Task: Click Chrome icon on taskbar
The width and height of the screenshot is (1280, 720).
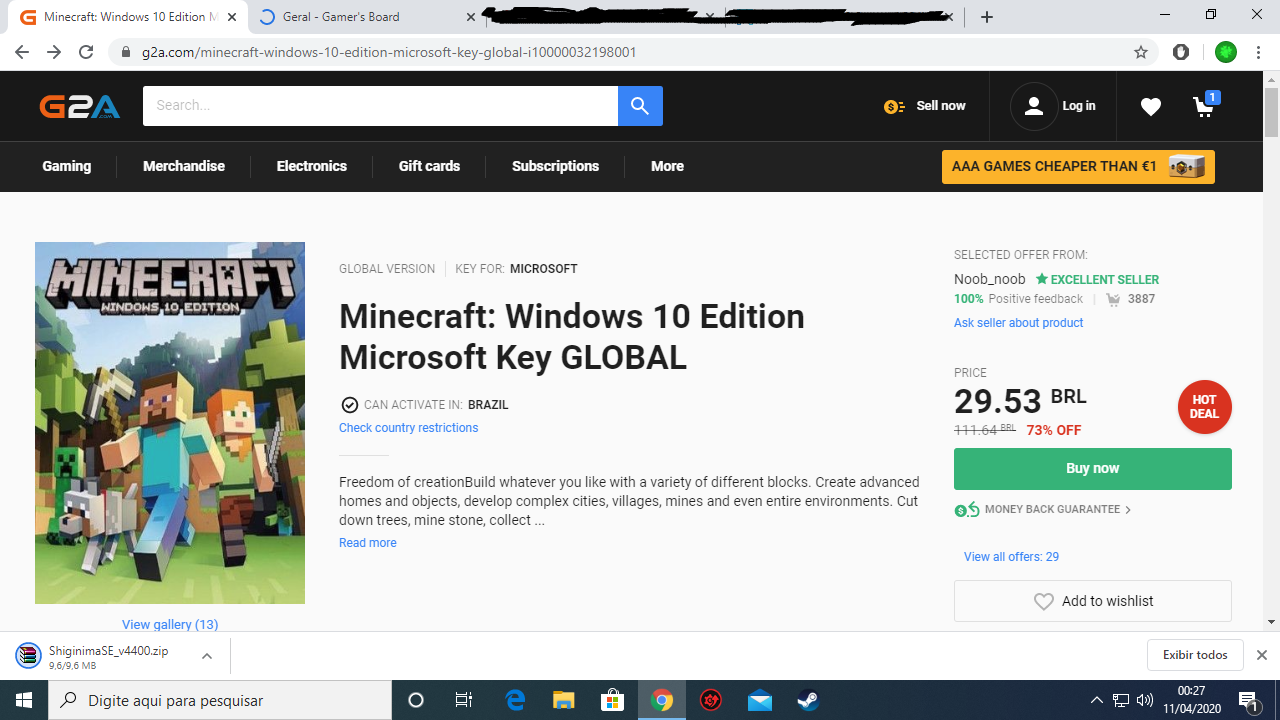Action: point(662,701)
